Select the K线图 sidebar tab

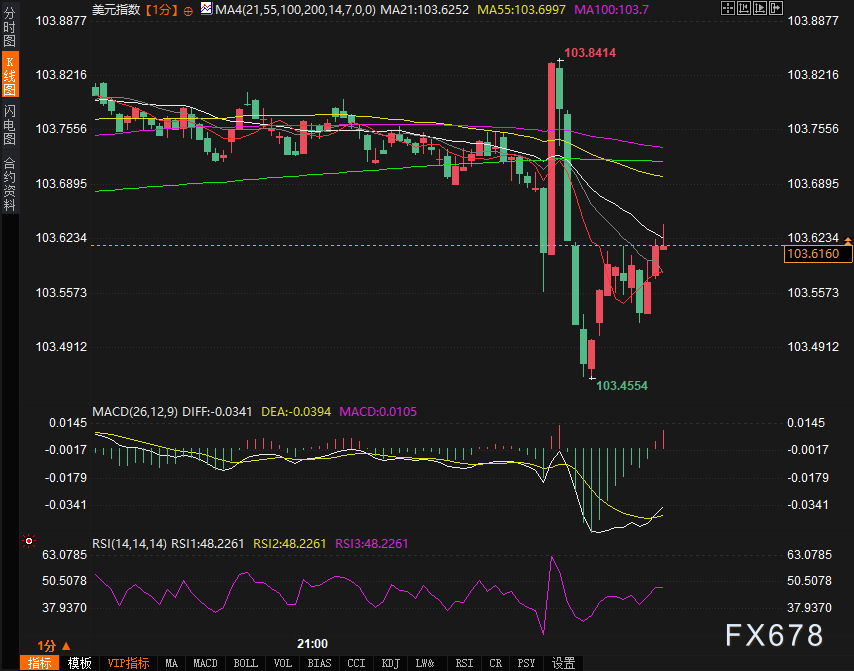point(10,75)
